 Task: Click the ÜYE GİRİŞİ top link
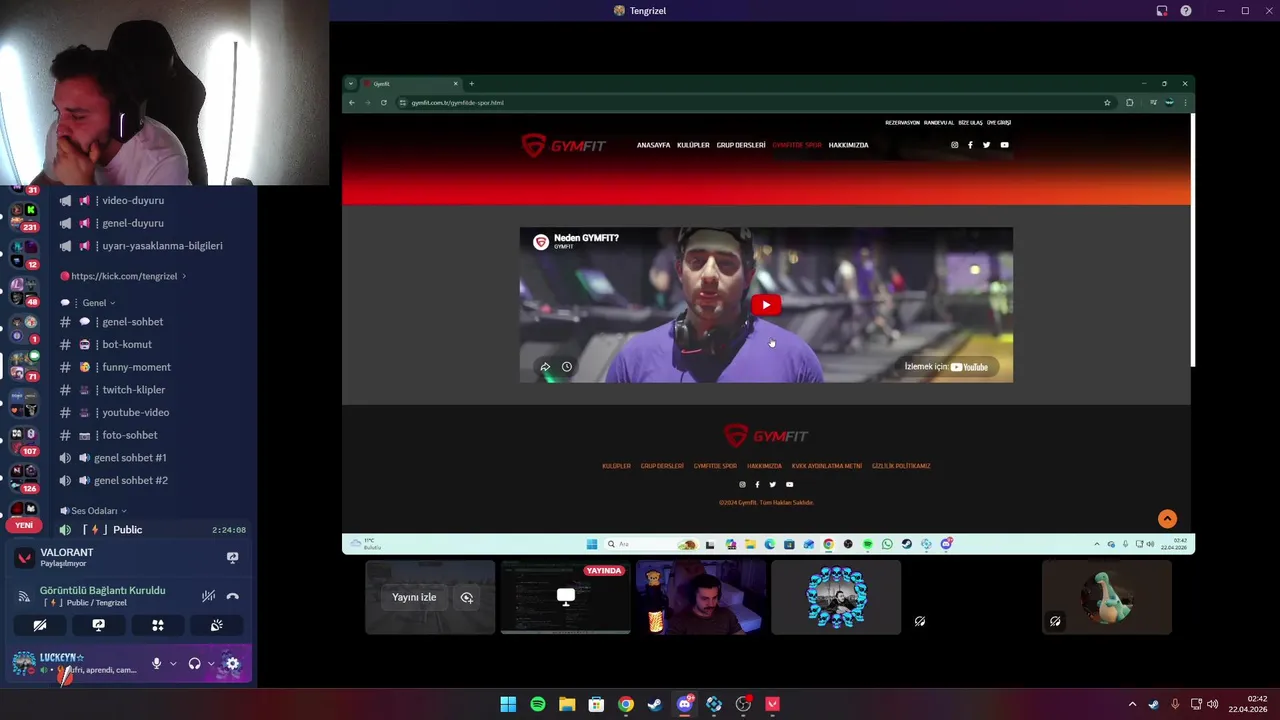pyautogui.click(x=999, y=123)
